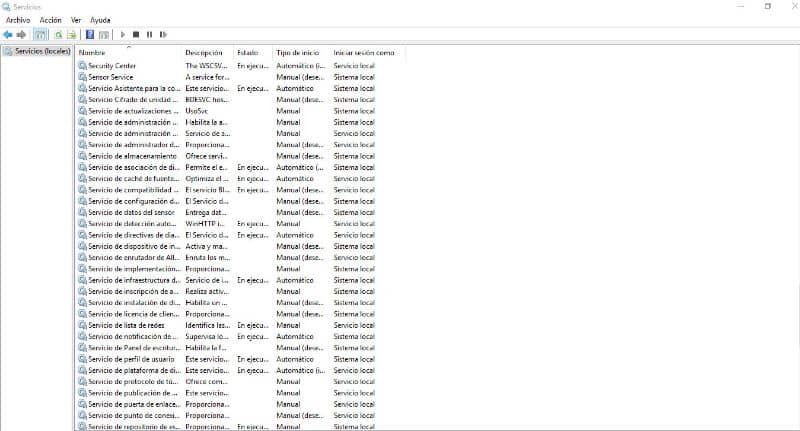Refresh the services list with green icon
This screenshot has width=800, height=431.
tap(58, 35)
